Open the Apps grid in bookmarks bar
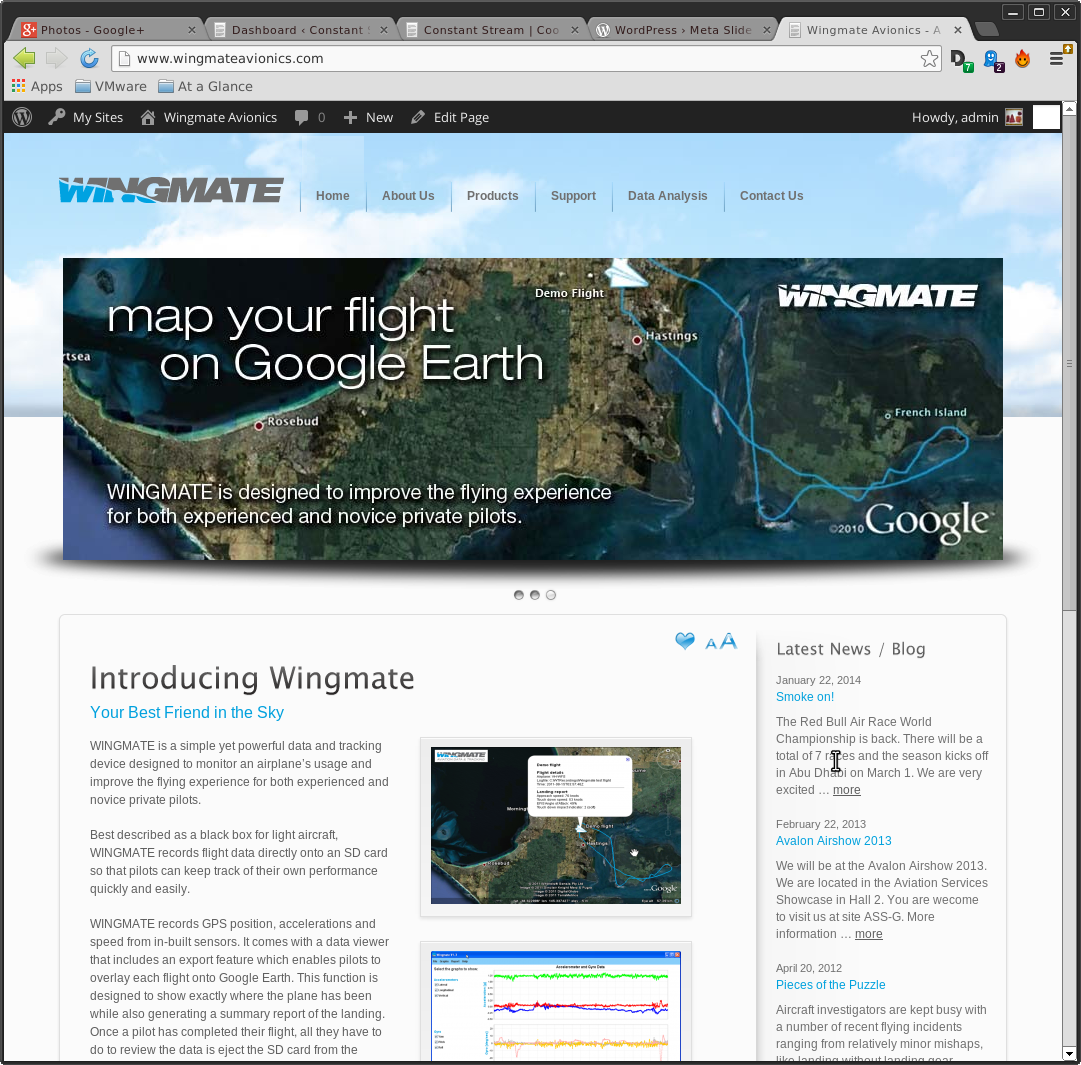 [x=37, y=86]
